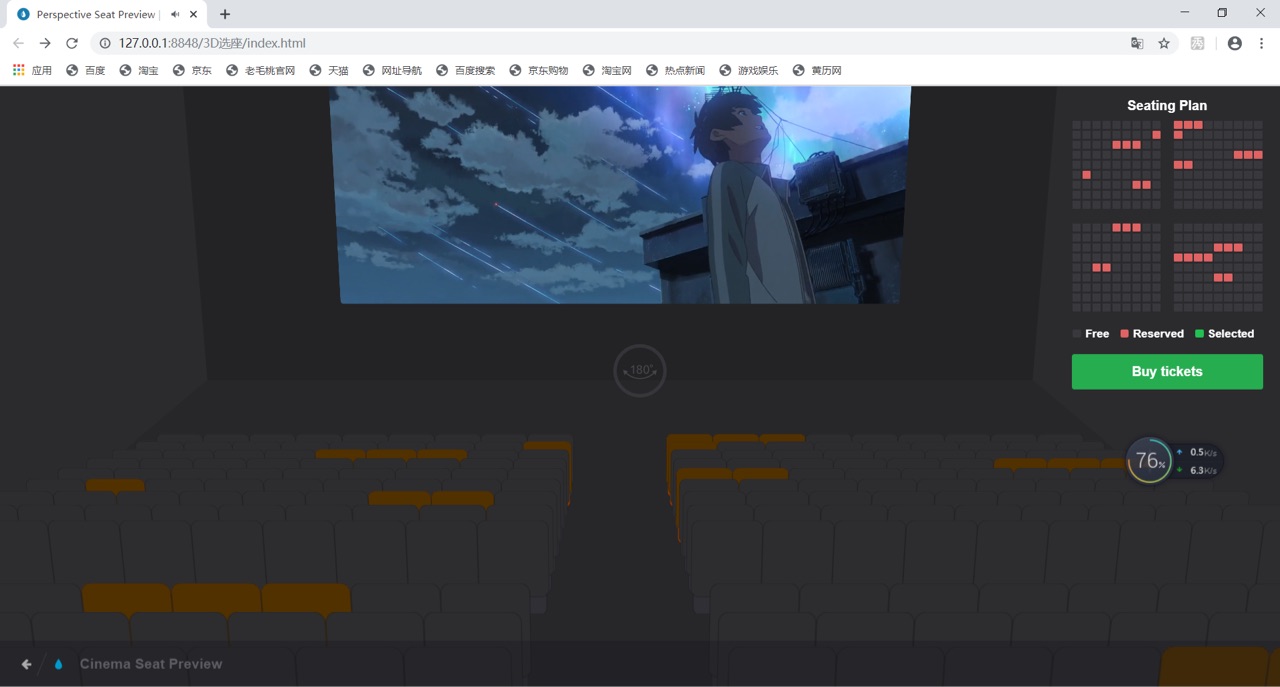Open the Chrome profile avatar
1280x687 pixels.
tap(1235, 43)
